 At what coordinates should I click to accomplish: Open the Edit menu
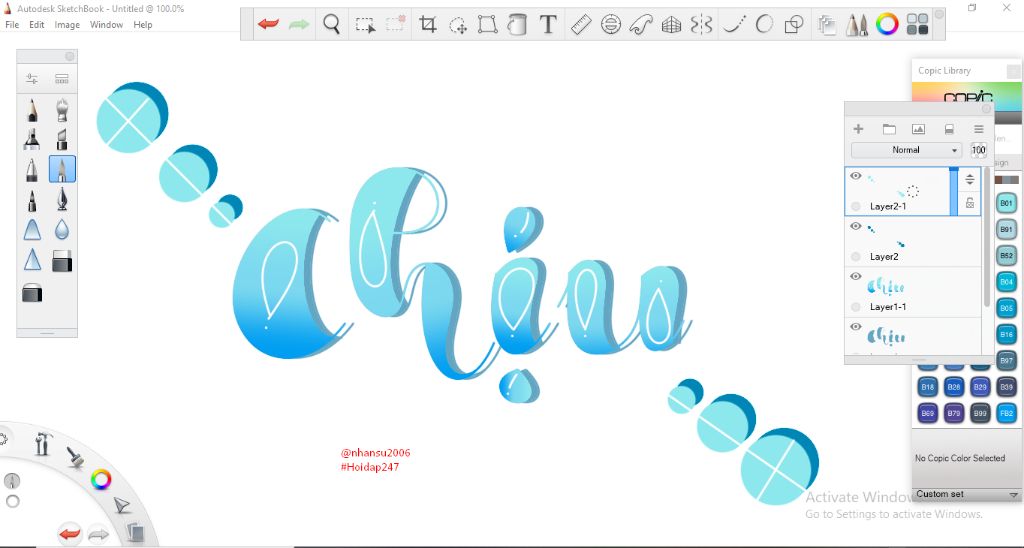point(37,25)
